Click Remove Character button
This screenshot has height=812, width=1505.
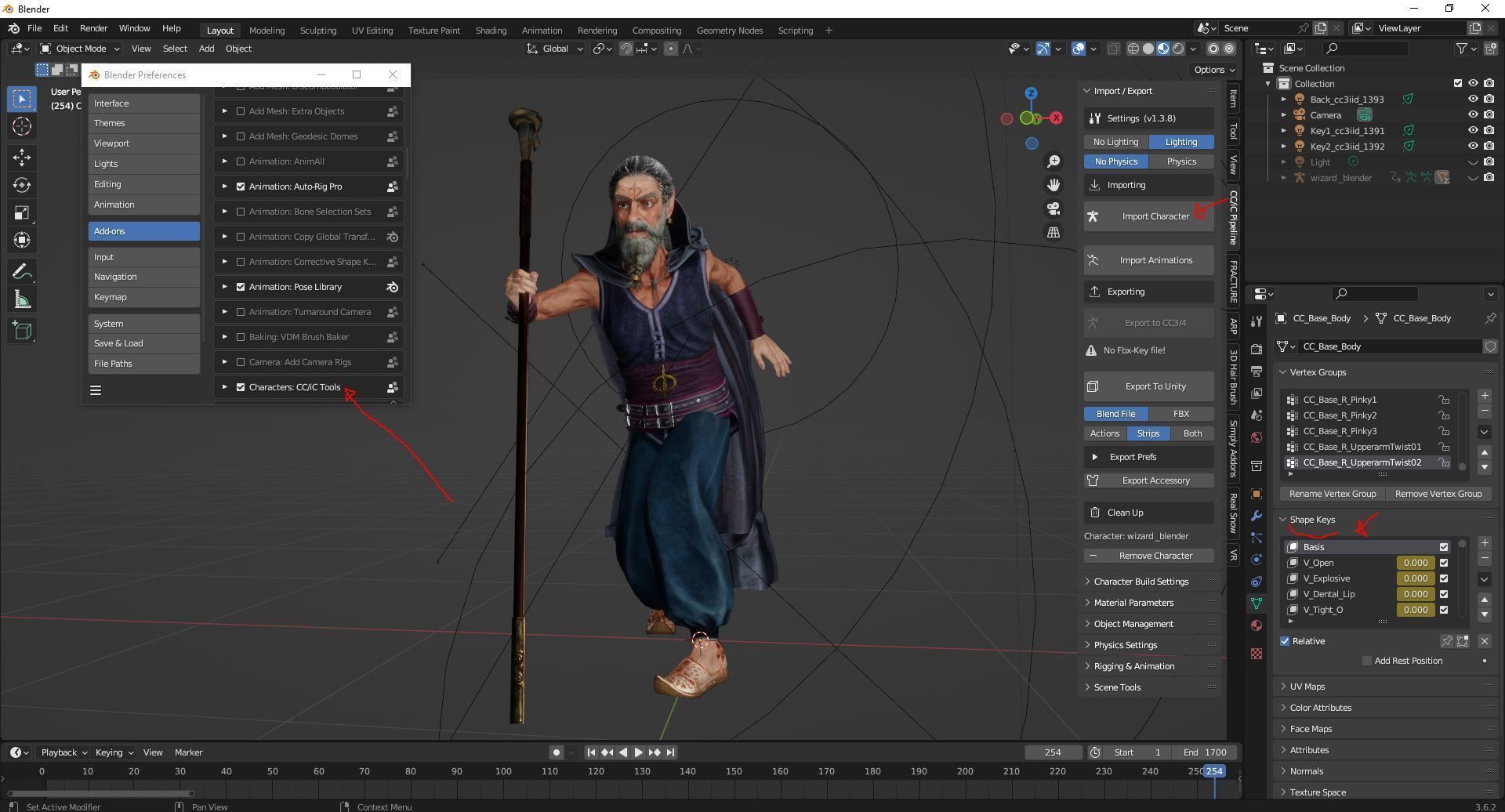(1149, 556)
